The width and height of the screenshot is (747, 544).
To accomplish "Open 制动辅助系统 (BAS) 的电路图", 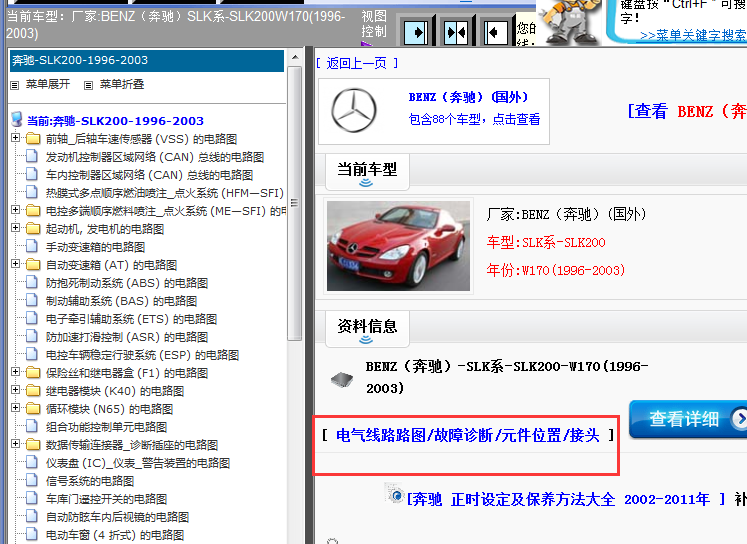I will pyautogui.click(x=121, y=301).
